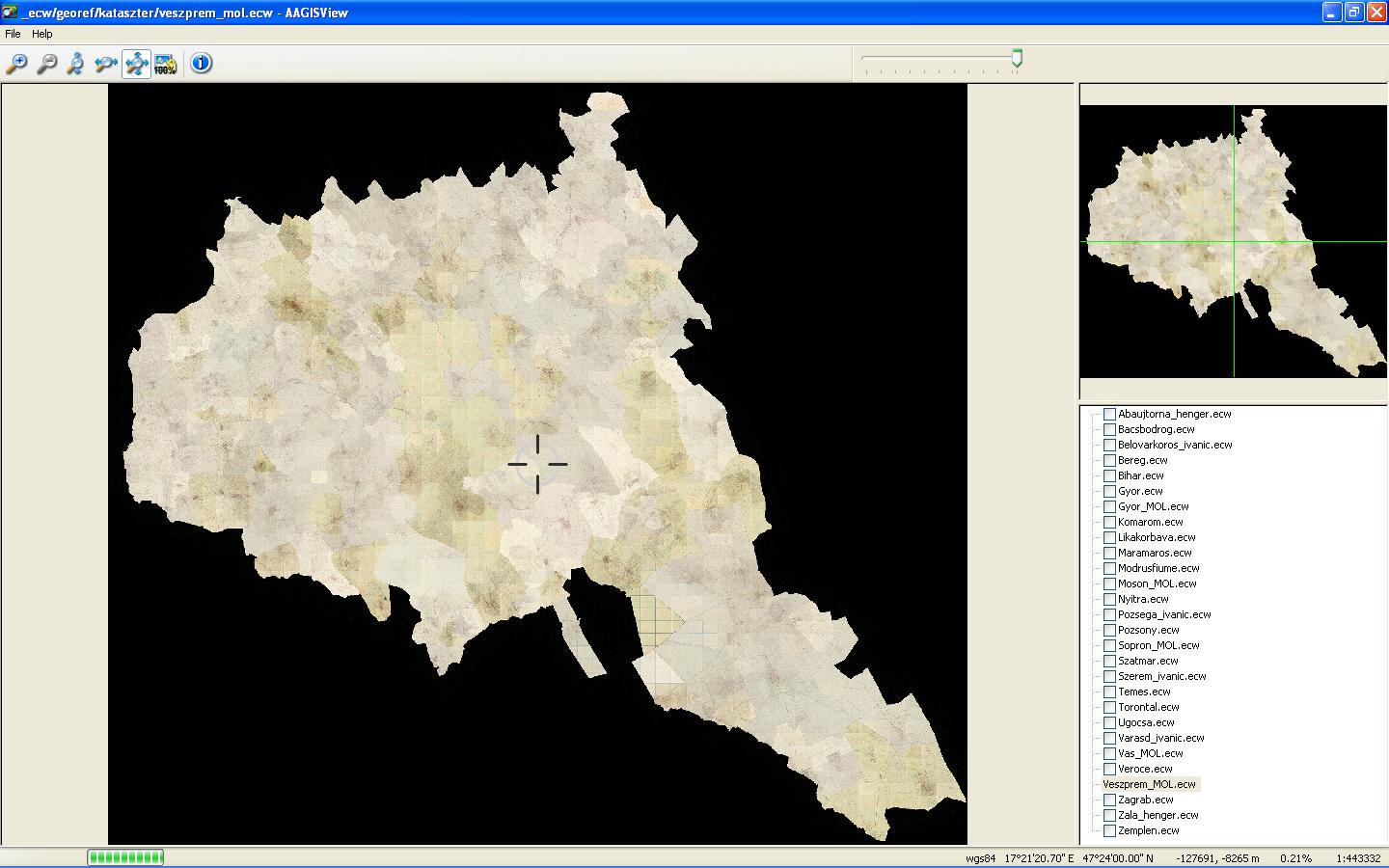
Task: Select the Pozsony.ecw tree item
Action: [x=1148, y=630]
